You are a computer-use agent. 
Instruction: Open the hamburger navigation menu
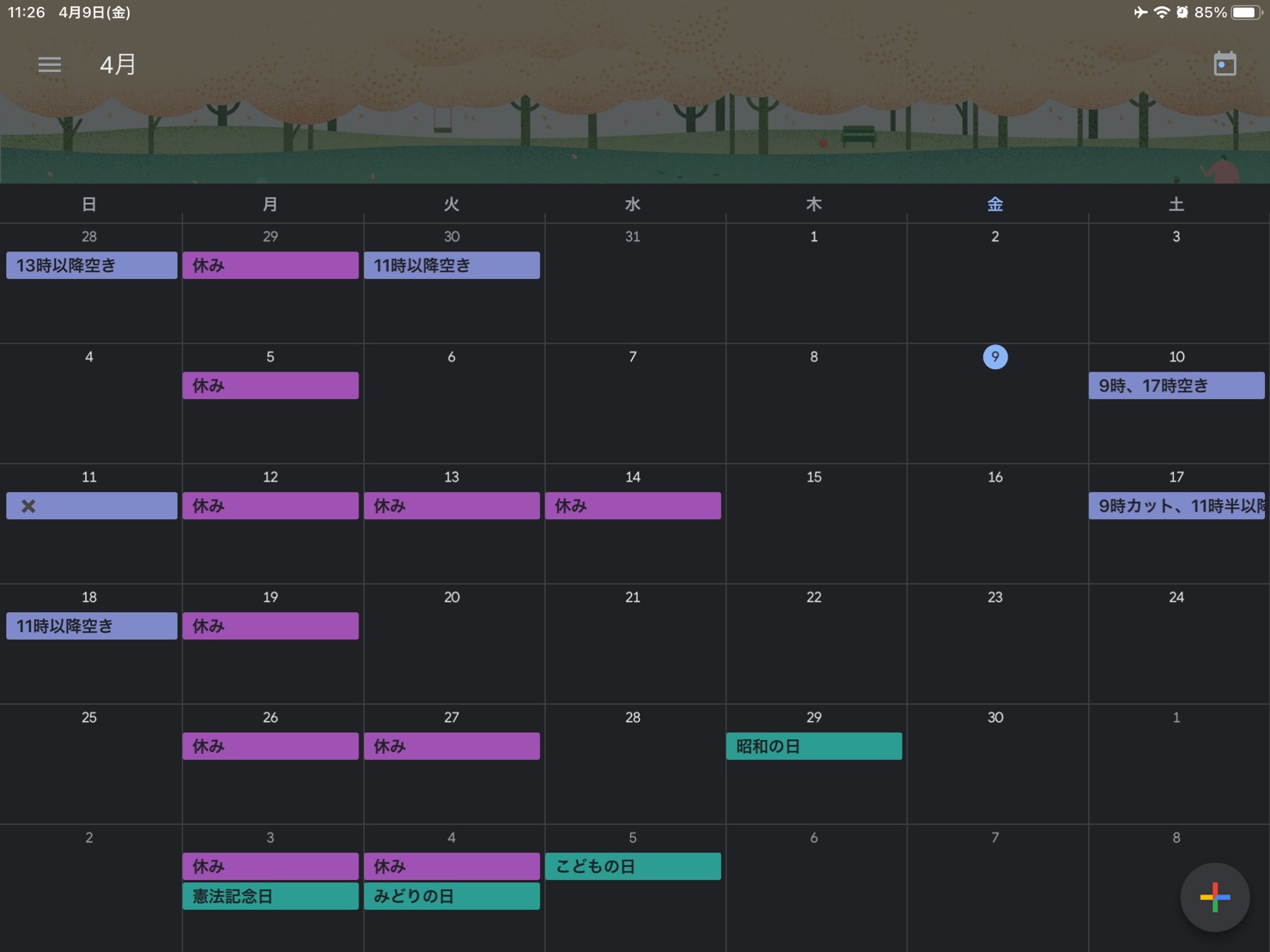(50, 64)
